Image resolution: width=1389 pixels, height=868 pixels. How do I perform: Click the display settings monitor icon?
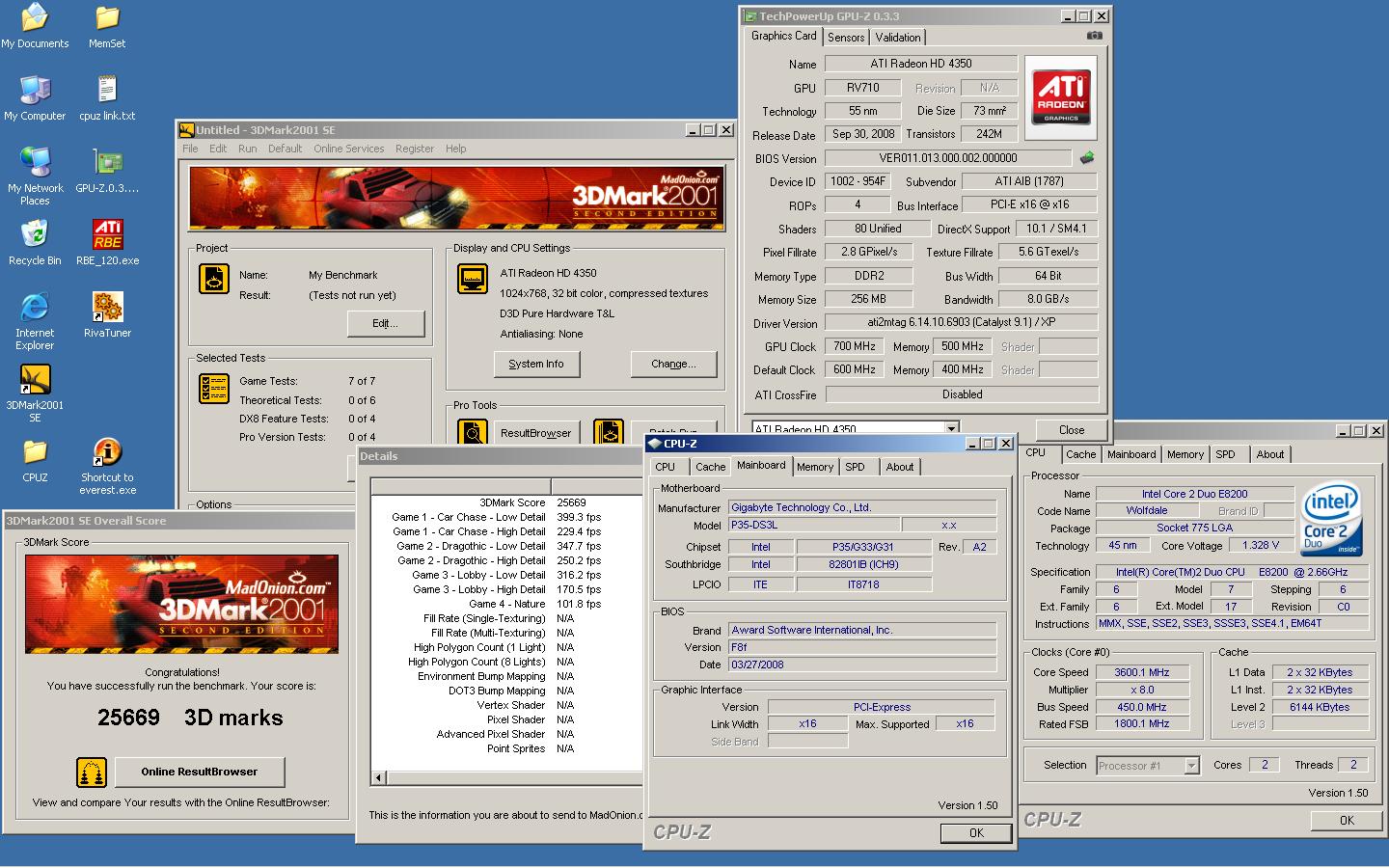point(473,279)
